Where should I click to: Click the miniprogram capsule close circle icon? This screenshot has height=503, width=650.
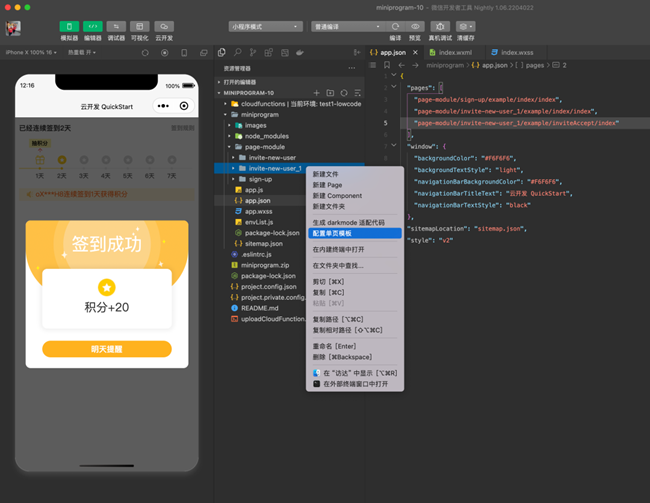pos(184,106)
